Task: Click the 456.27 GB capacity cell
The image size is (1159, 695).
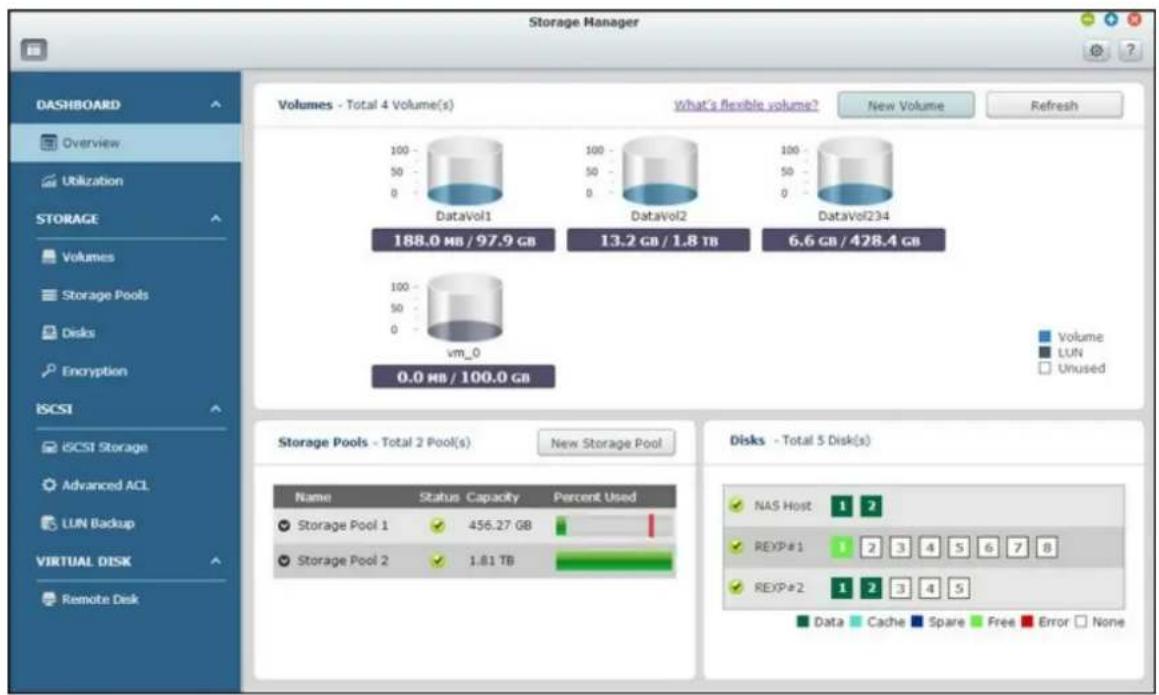Action: coord(500,526)
